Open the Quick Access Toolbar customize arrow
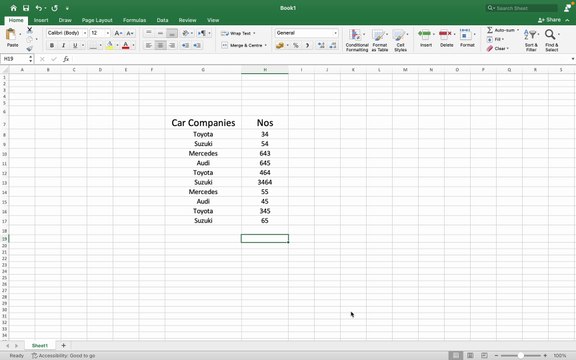576x360 pixels. (x=67, y=8)
